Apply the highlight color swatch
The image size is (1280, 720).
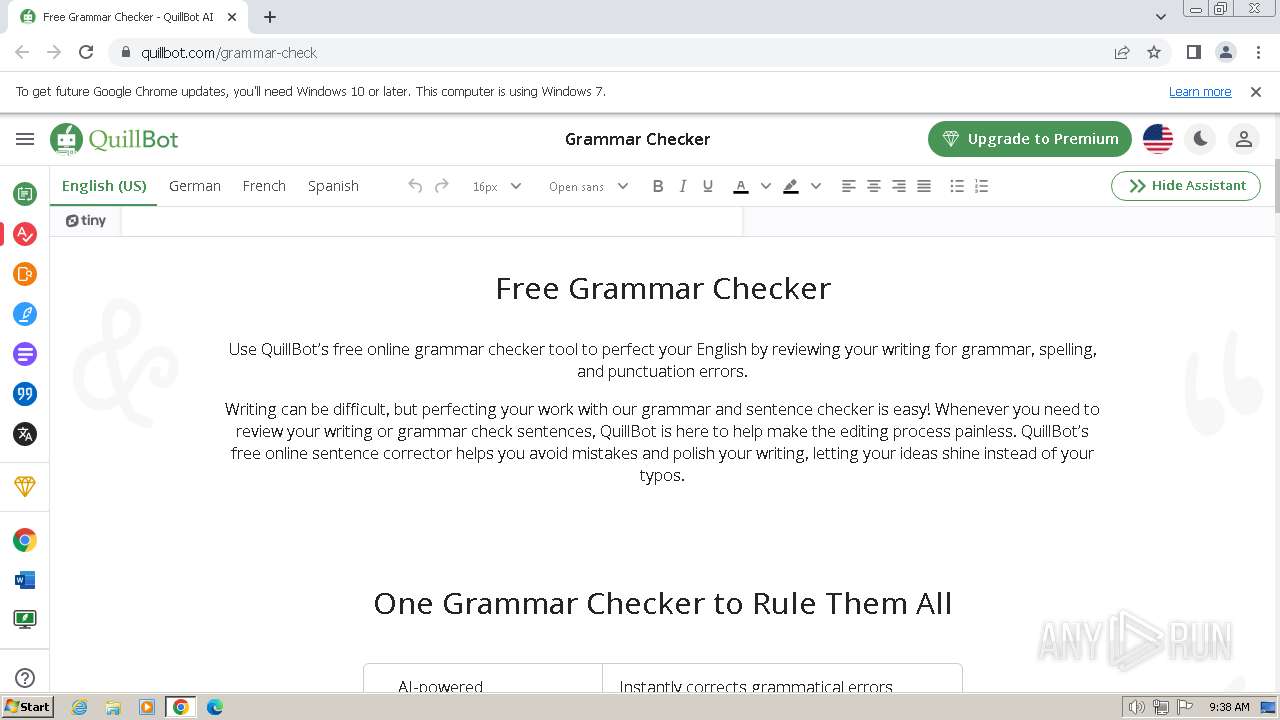click(791, 186)
